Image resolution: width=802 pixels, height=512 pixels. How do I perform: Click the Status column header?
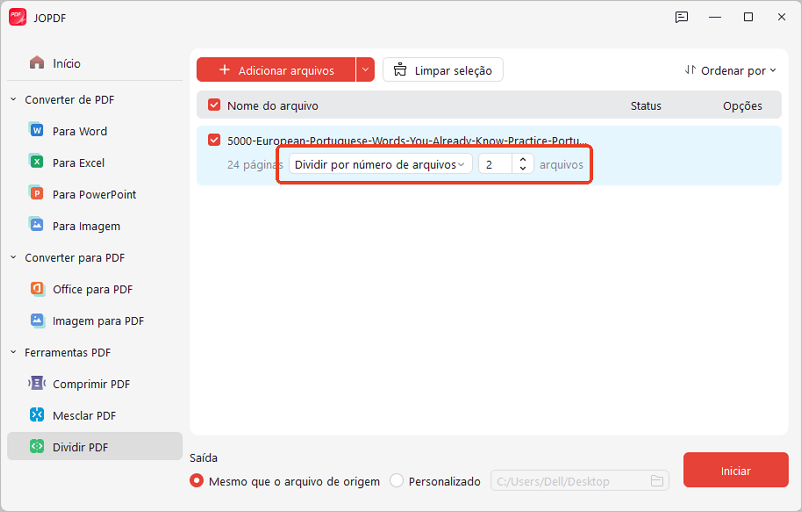pos(645,106)
